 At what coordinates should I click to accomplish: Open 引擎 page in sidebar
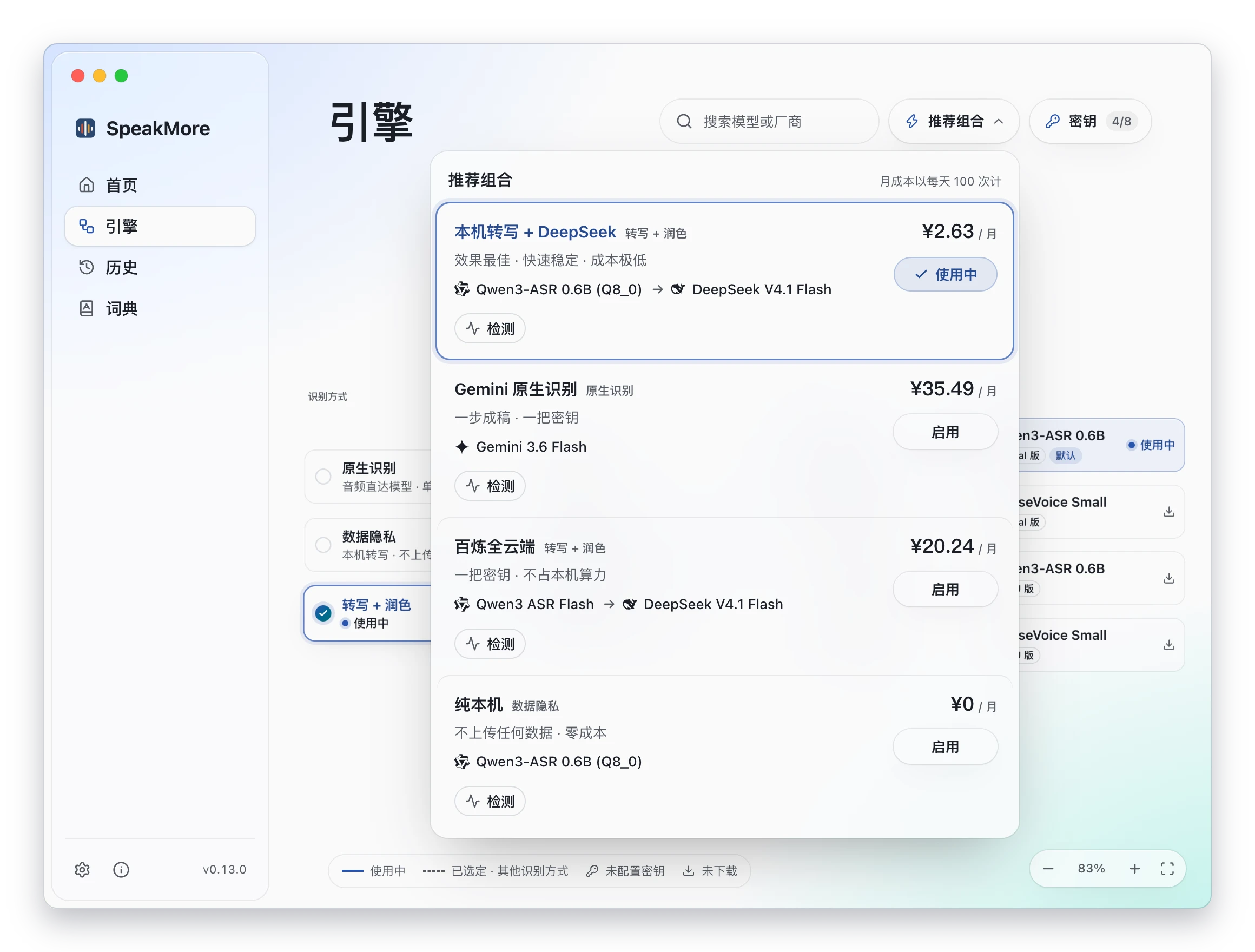click(160, 226)
